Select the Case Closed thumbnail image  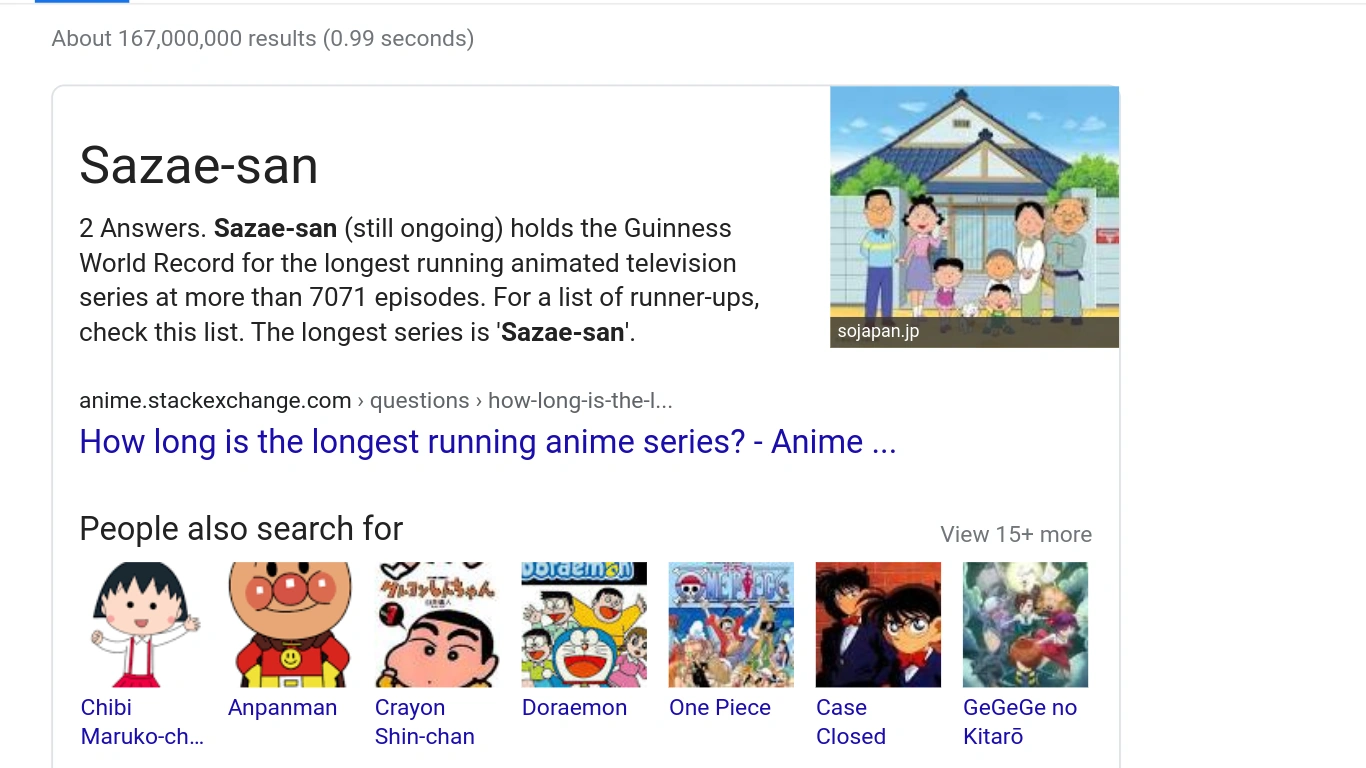[878, 624]
